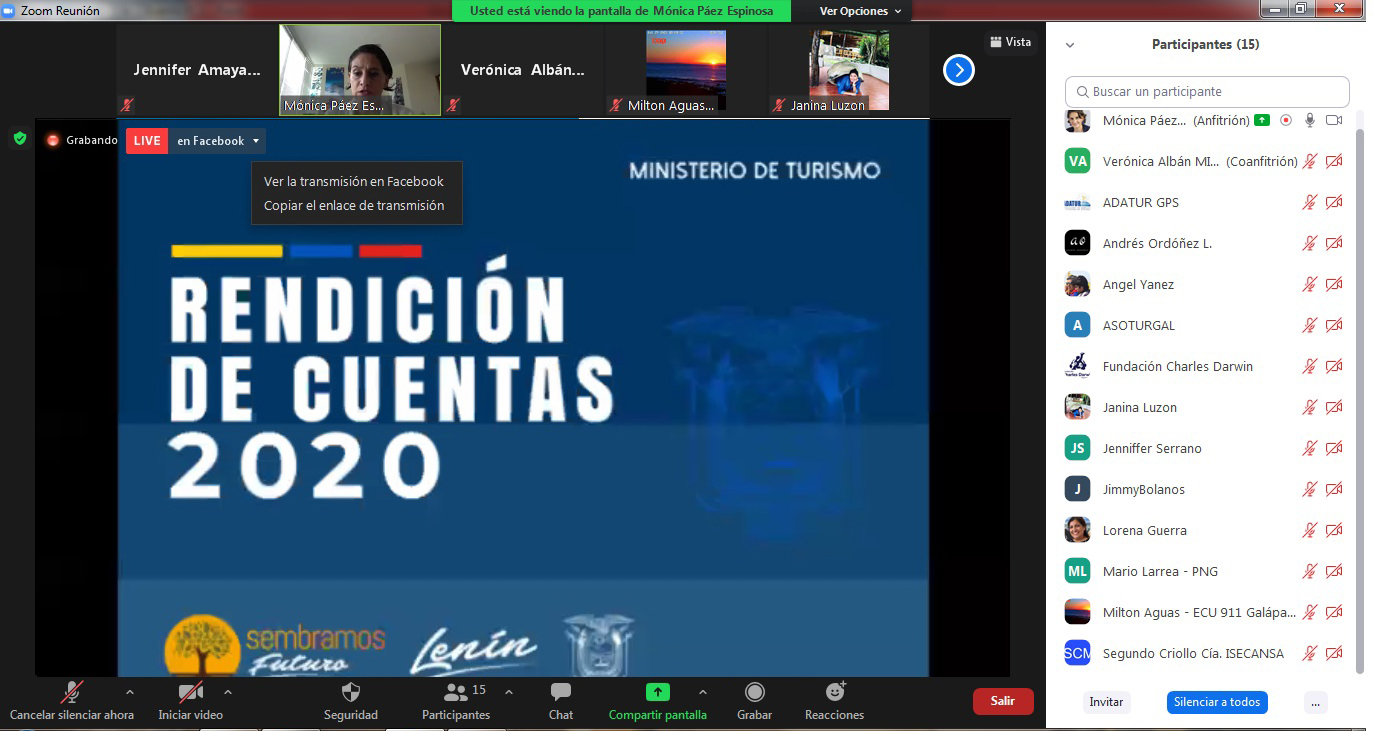Image resolution: width=1374 pixels, height=731 pixels.
Task: Open the Ver Opciones dropdown
Action: 860,11
